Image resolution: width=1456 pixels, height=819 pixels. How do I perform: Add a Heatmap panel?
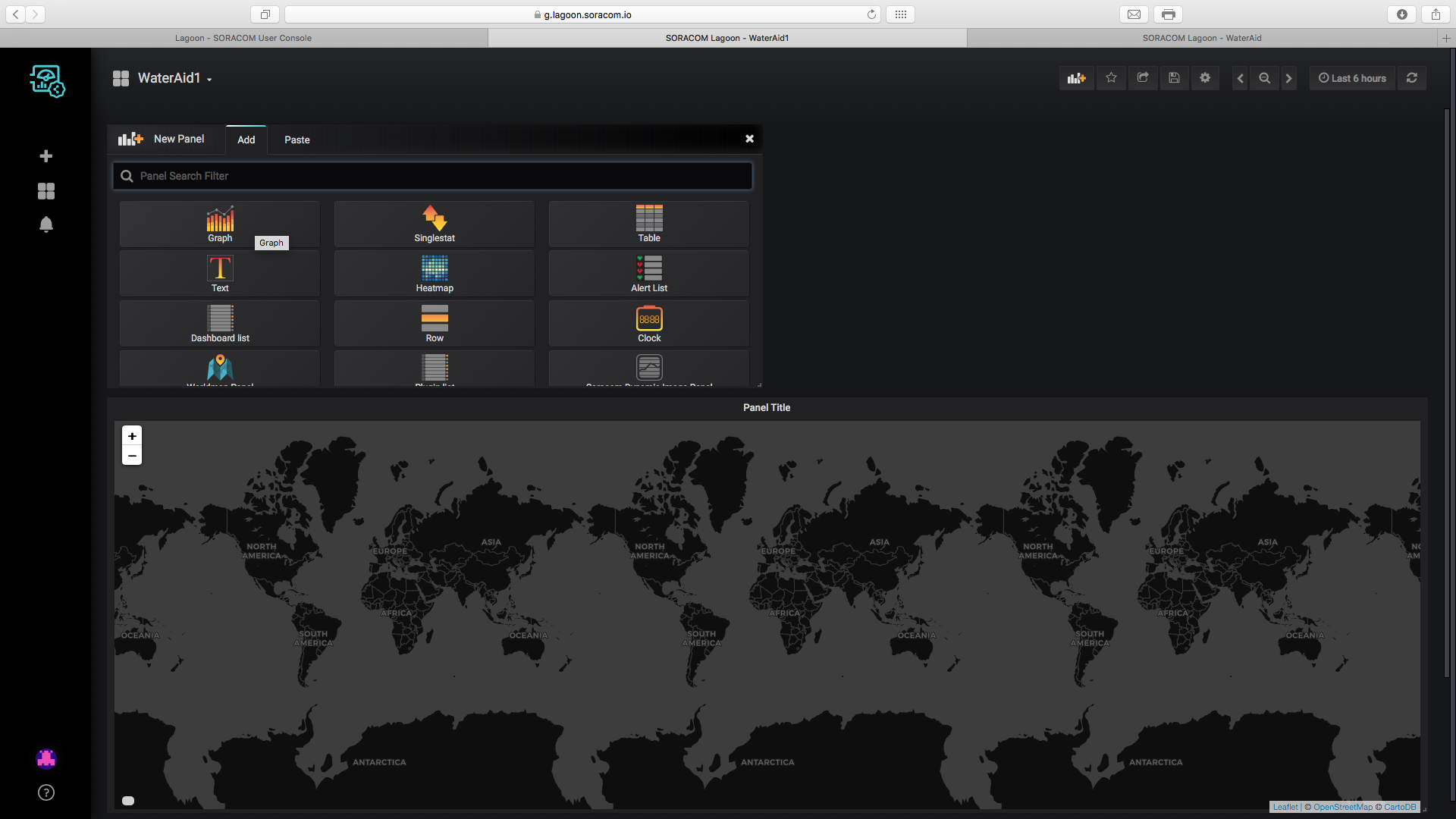tap(435, 274)
